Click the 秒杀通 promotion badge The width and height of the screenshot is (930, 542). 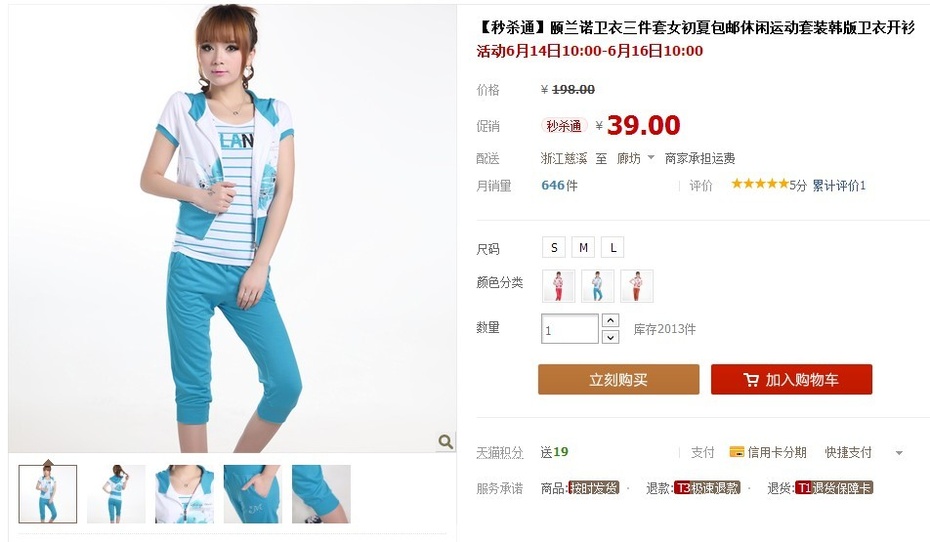click(563, 126)
